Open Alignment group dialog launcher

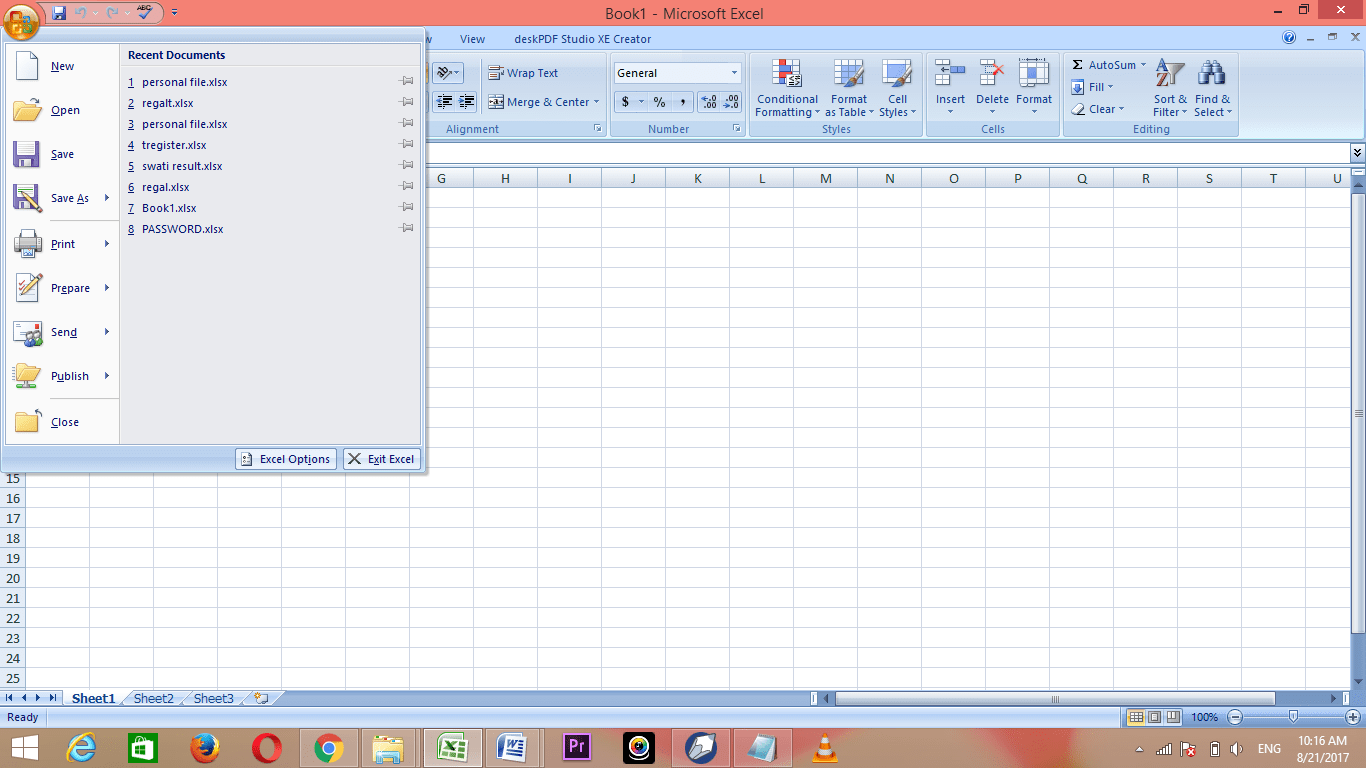pos(598,129)
